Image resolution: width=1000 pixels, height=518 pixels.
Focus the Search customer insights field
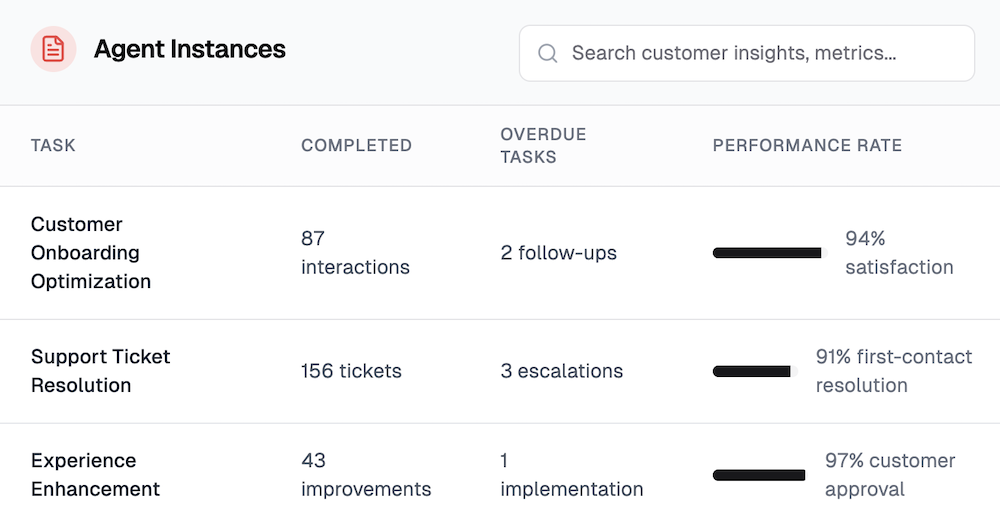[747, 53]
